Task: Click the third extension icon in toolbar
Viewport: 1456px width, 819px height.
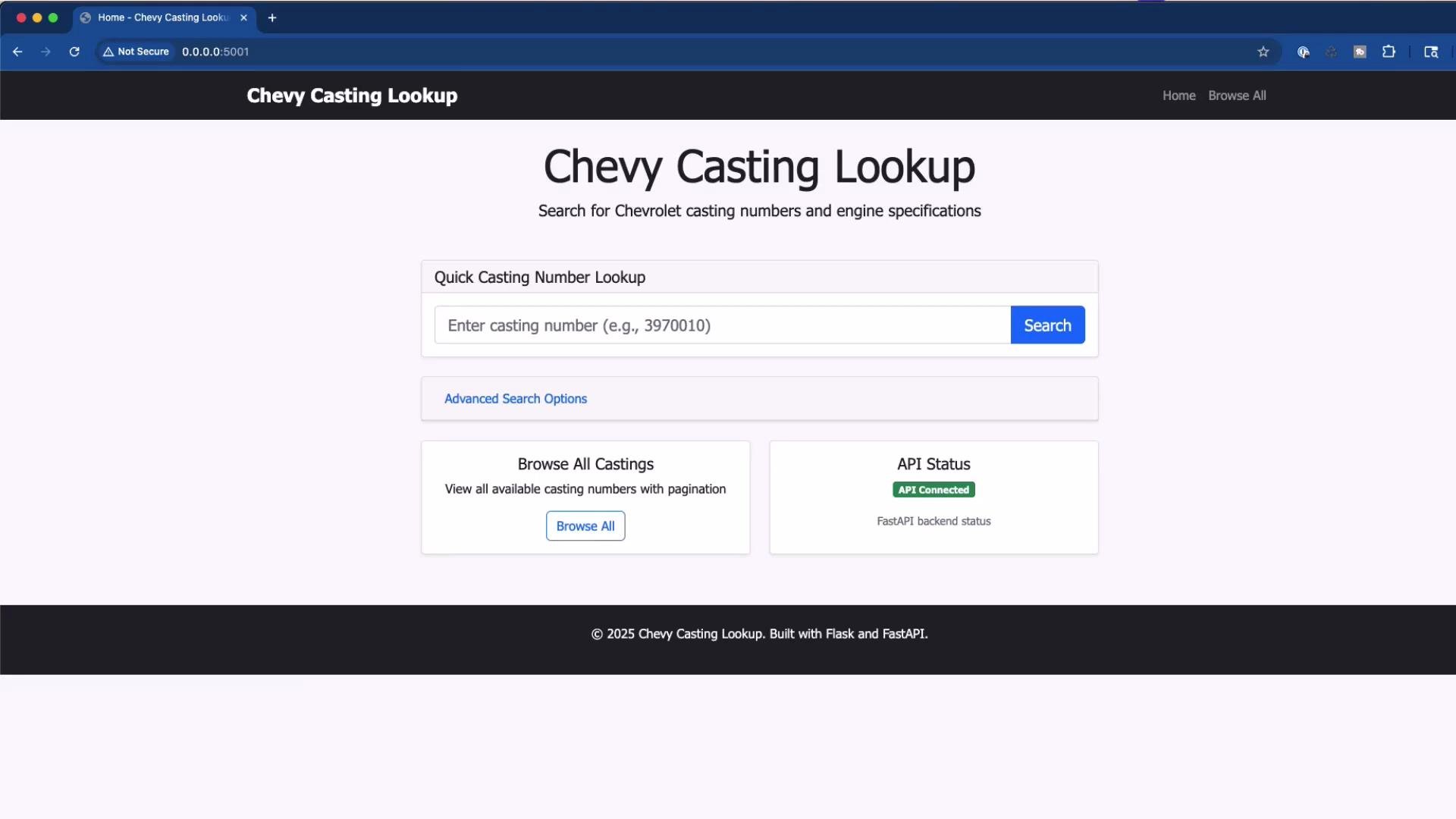Action: point(1360,52)
